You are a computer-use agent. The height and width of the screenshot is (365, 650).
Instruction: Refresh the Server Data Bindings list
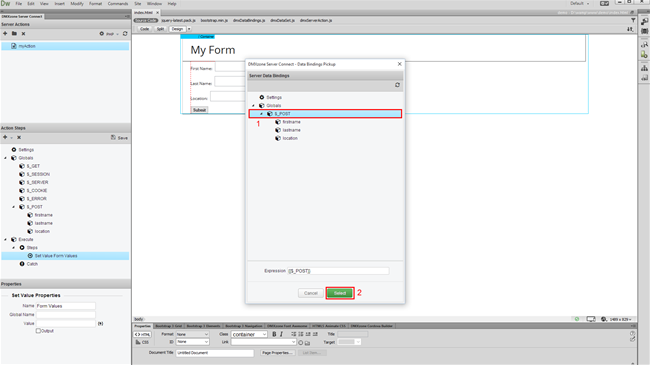coord(397,85)
